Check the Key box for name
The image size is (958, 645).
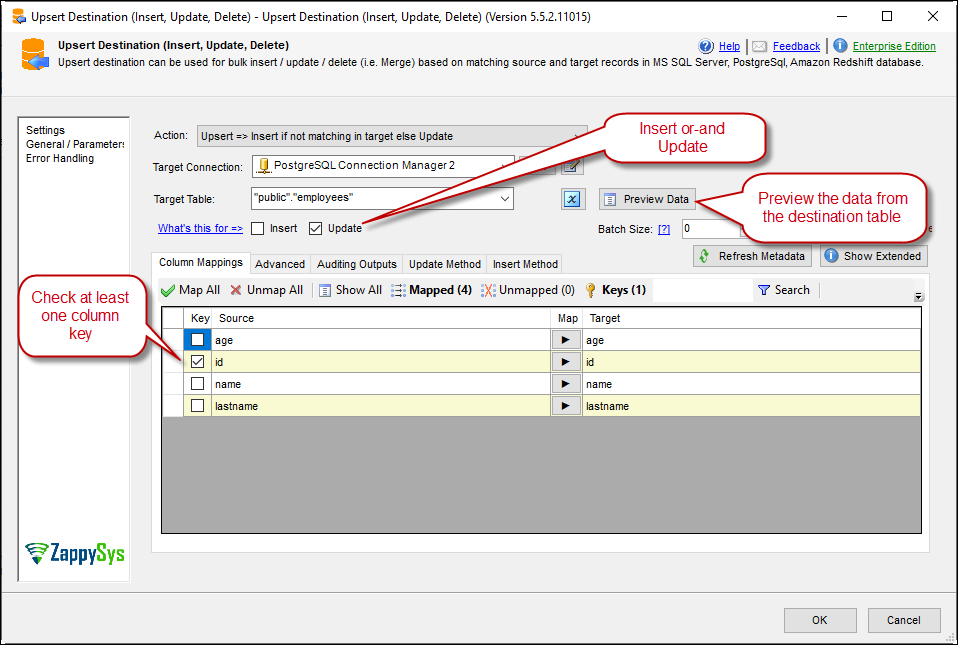[x=197, y=384]
